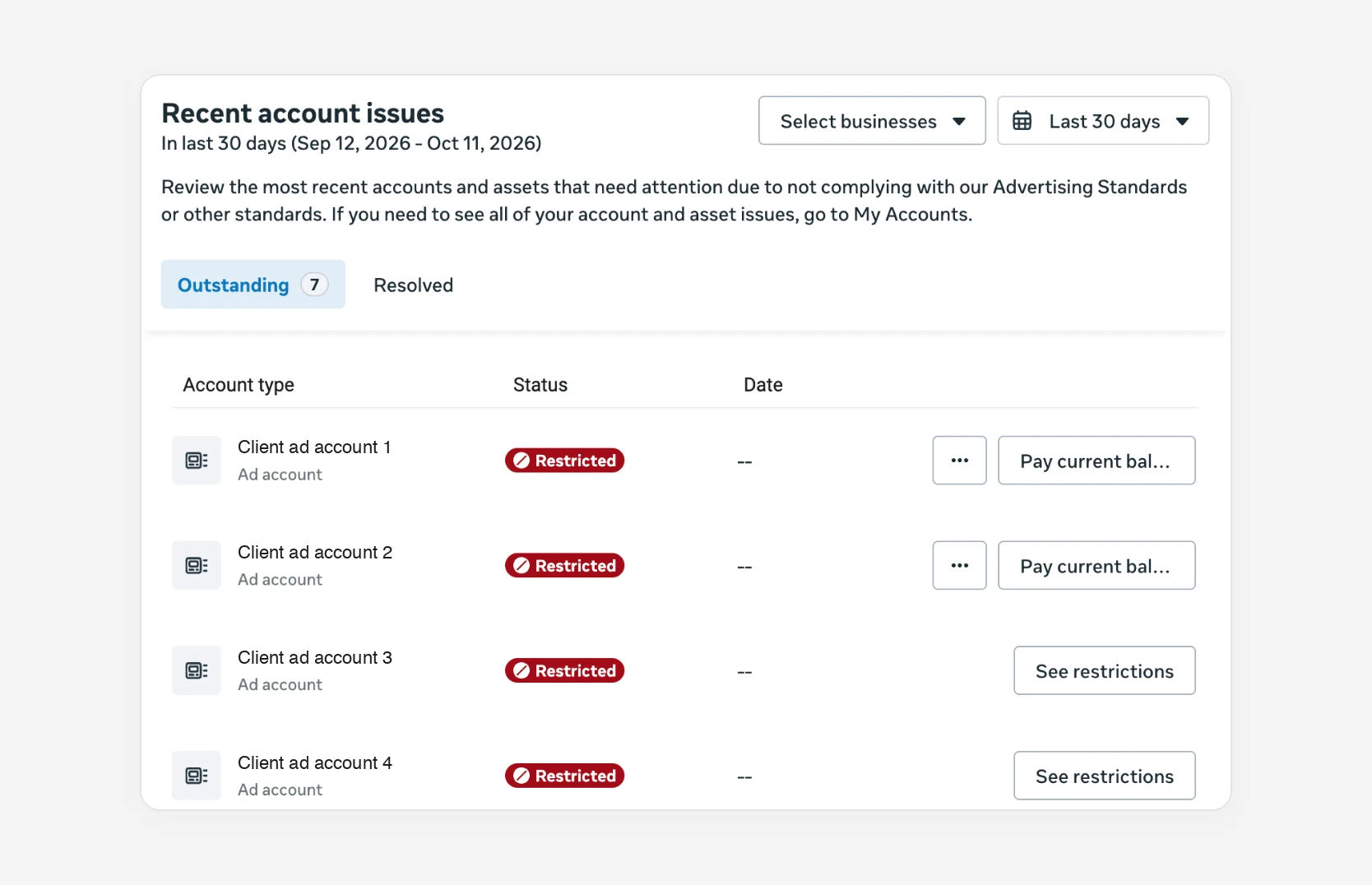The image size is (1372, 885).
Task: Open the Select businesses dropdown
Action: [x=872, y=121]
